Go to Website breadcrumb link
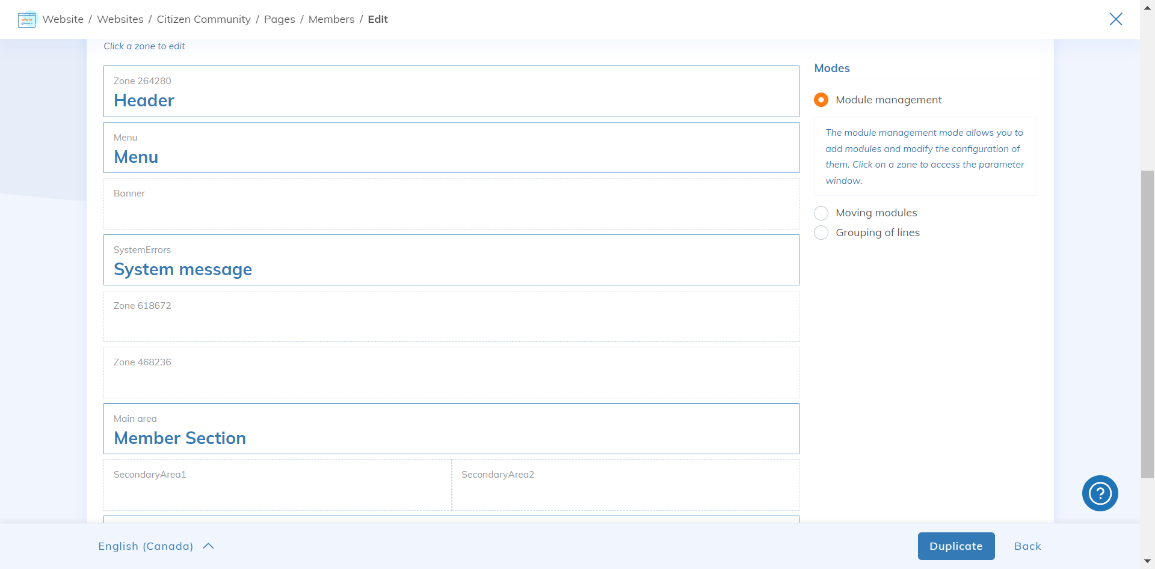1155x569 pixels. [x=63, y=20]
